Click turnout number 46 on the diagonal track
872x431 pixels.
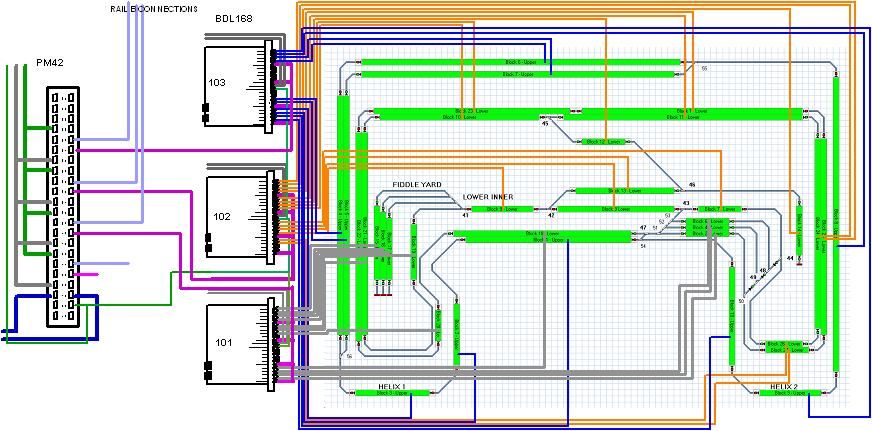pos(691,185)
